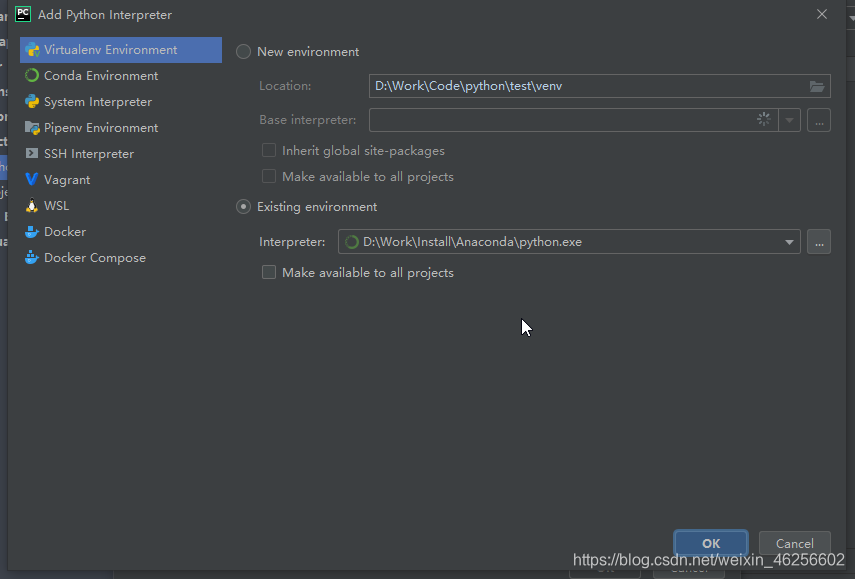The height and width of the screenshot is (579, 855).
Task: Select the New environment radio button
Action: tap(243, 52)
